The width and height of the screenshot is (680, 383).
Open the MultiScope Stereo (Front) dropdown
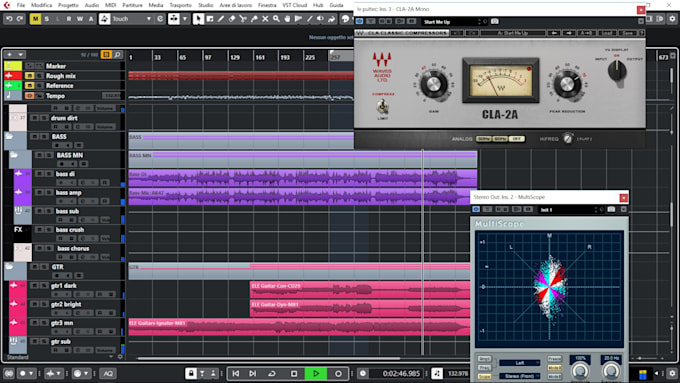520,376
